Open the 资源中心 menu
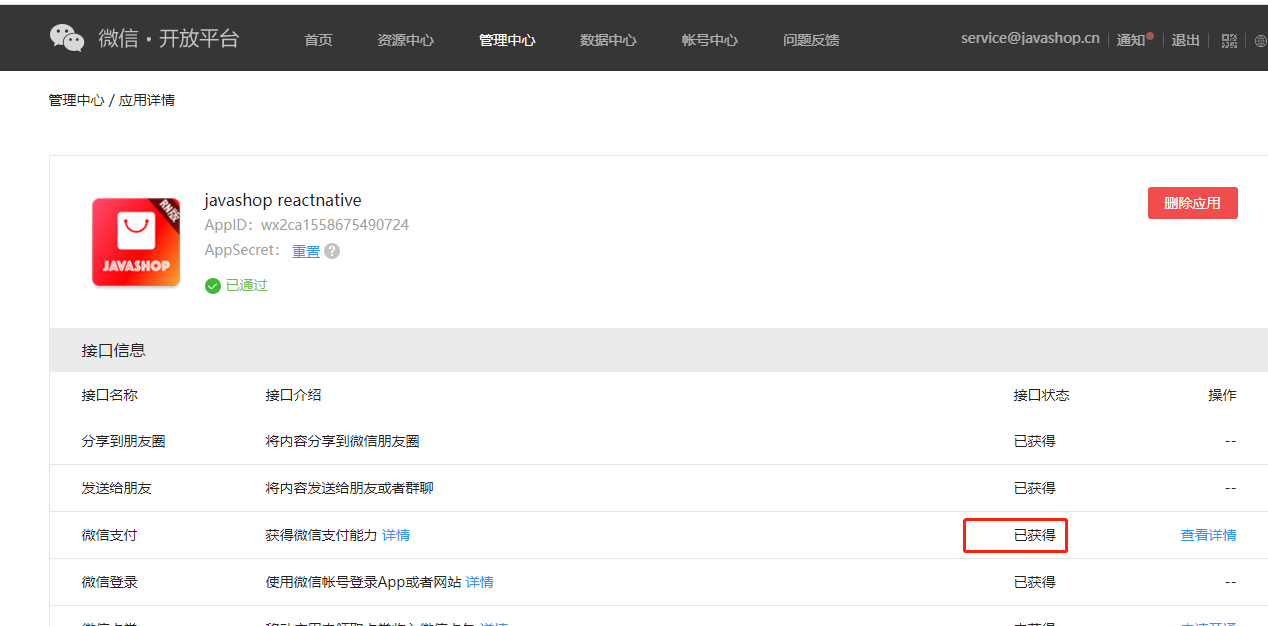Screen dimensions: 1268x626 click(x=405, y=40)
